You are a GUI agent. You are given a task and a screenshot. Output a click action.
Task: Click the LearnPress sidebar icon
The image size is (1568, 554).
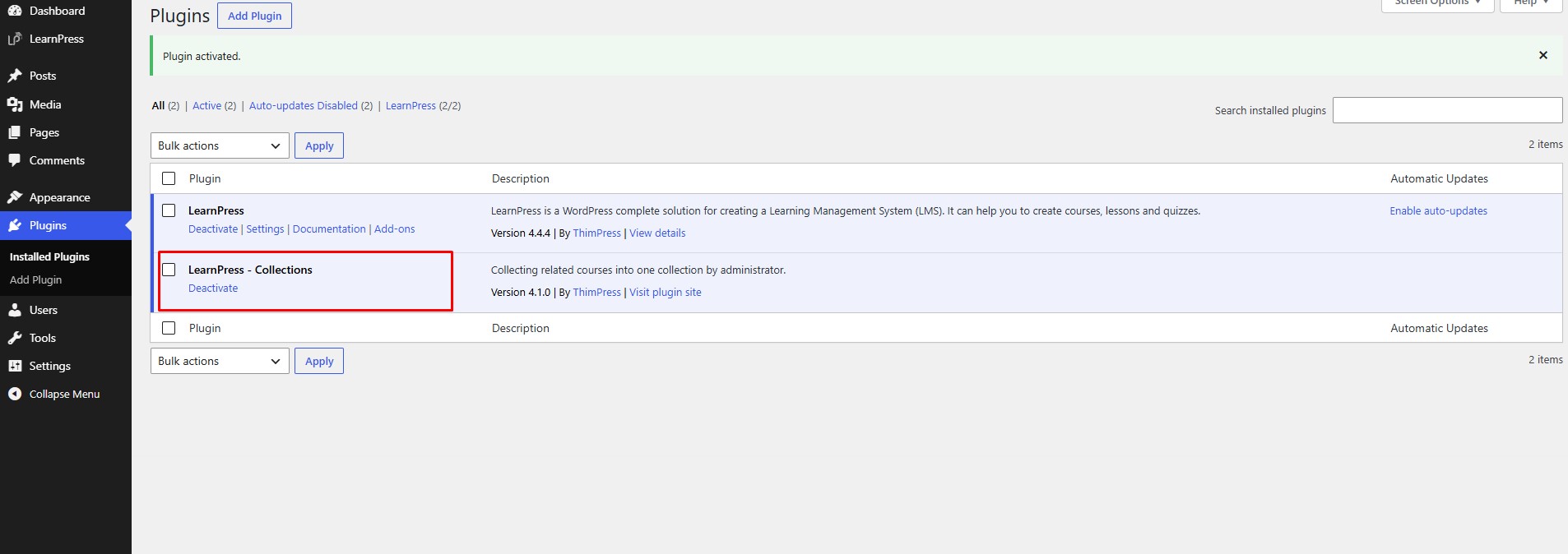[x=15, y=39]
